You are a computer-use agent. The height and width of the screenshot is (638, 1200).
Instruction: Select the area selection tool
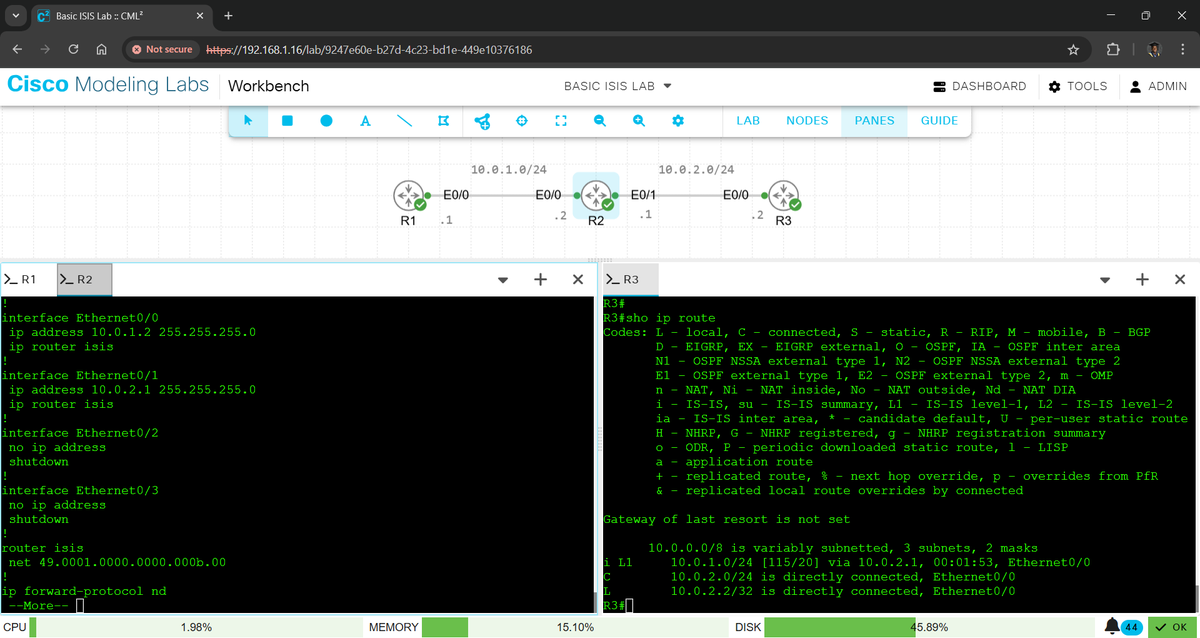(443, 120)
